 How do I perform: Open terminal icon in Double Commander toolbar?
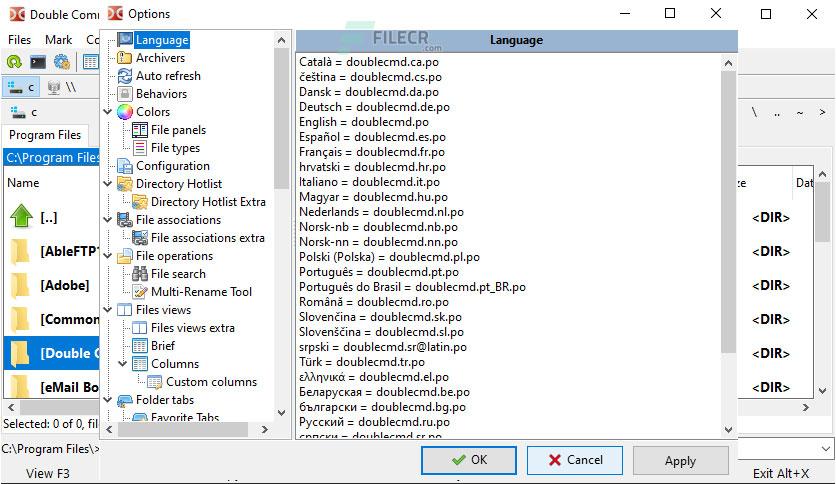point(38,62)
